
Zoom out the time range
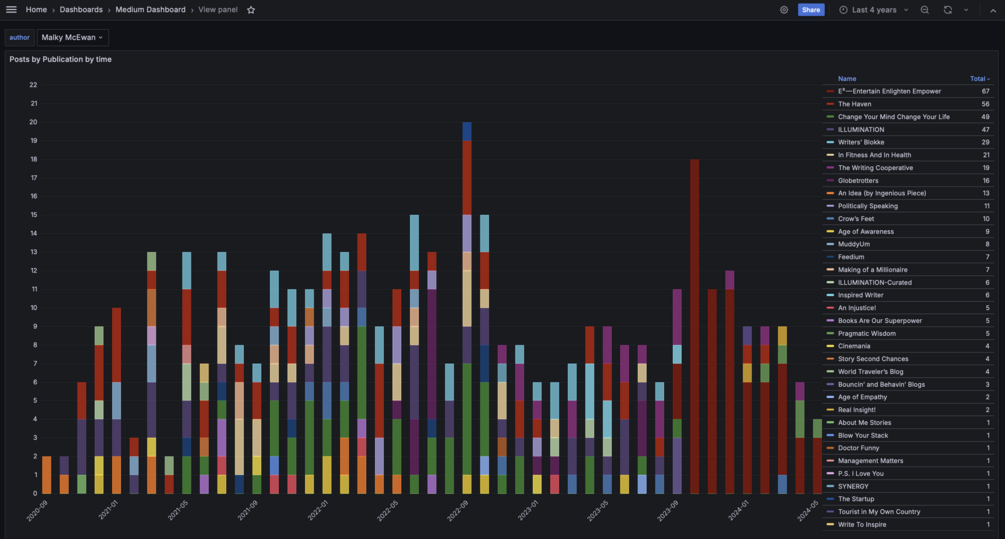pyautogui.click(x=924, y=10)
